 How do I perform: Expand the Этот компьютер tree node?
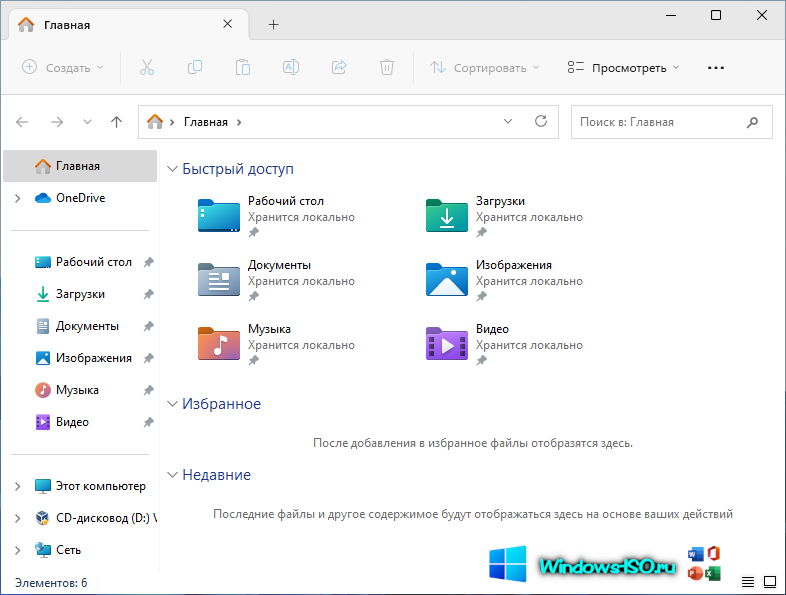point(18,486)
